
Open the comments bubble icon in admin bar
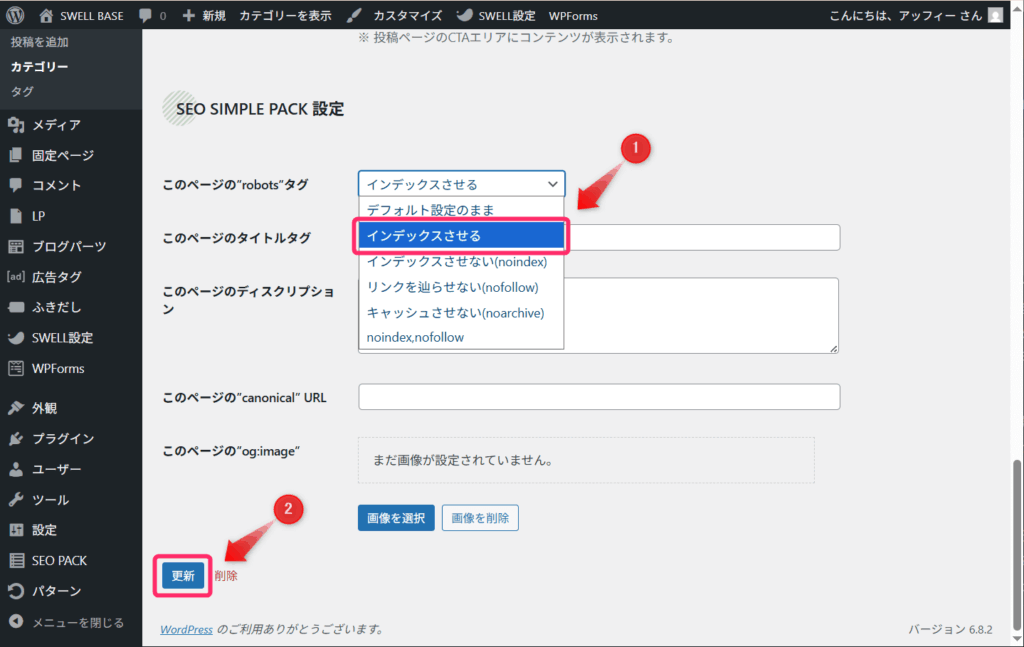pos(146,16)
